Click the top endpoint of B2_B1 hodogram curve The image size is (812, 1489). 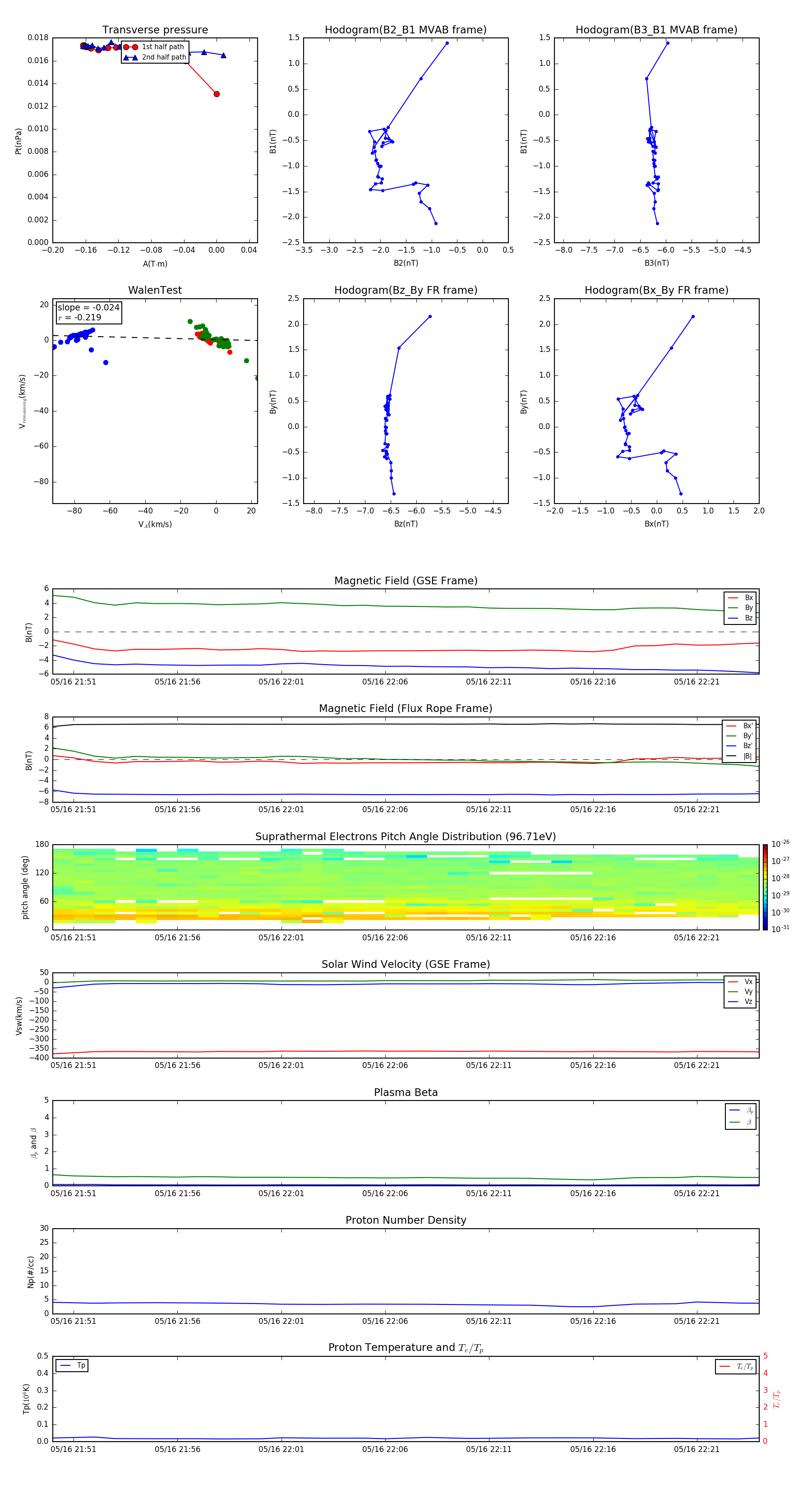point(447,43)
